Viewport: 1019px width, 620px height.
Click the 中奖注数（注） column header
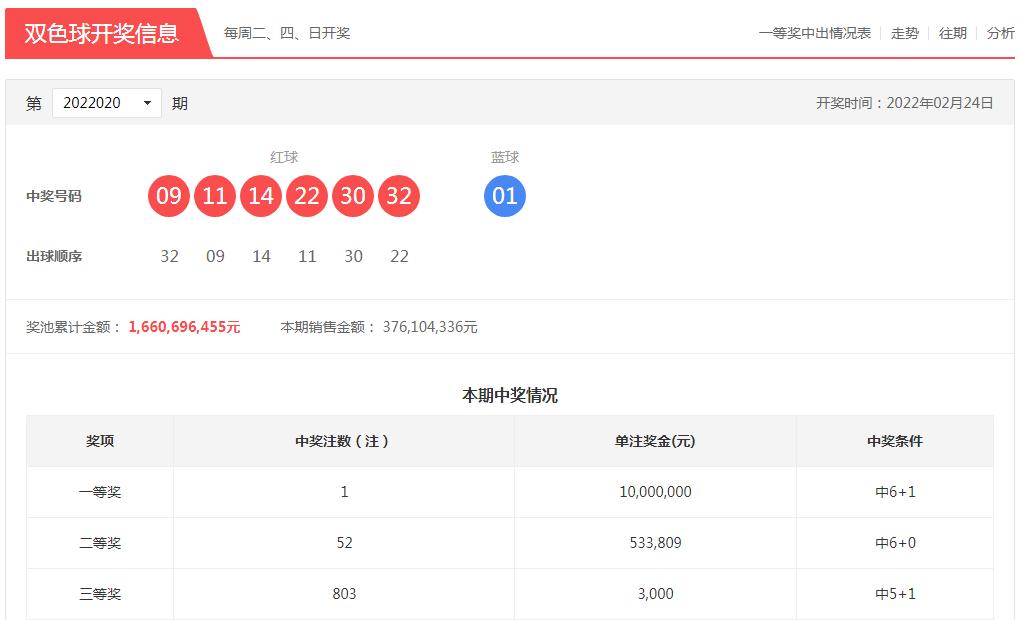[344, 441]
